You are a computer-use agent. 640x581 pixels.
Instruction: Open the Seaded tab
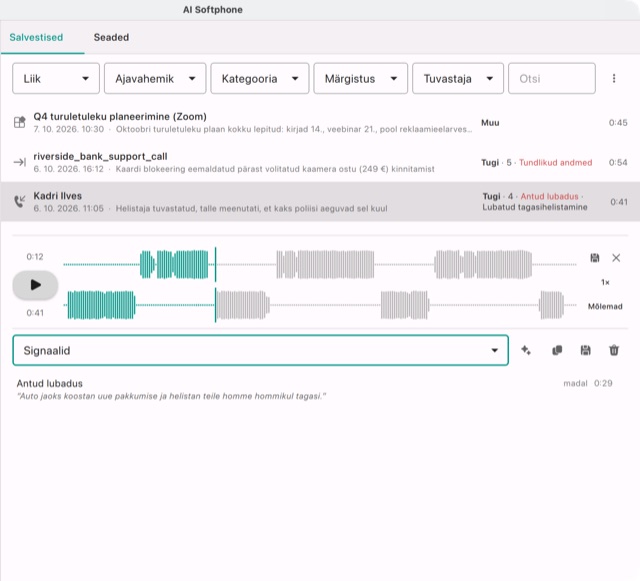coord(111,38)
